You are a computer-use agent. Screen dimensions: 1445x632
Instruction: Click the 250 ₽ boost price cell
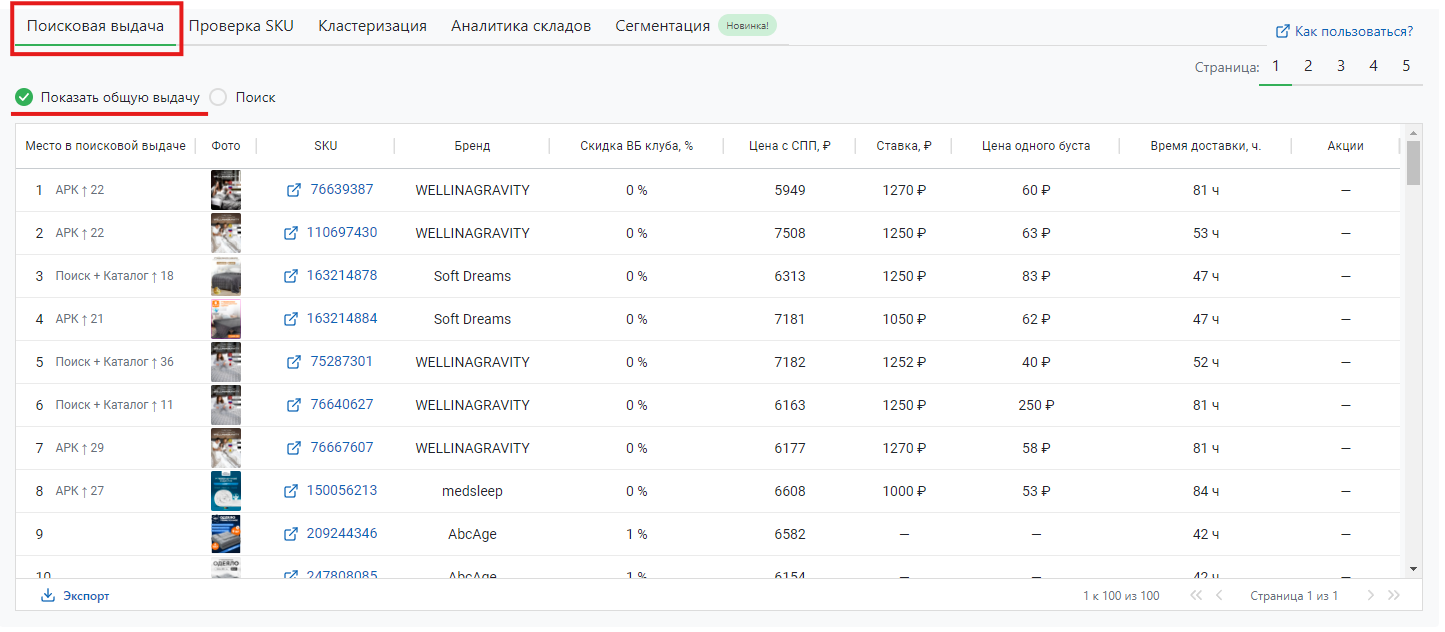point(1036,405)
